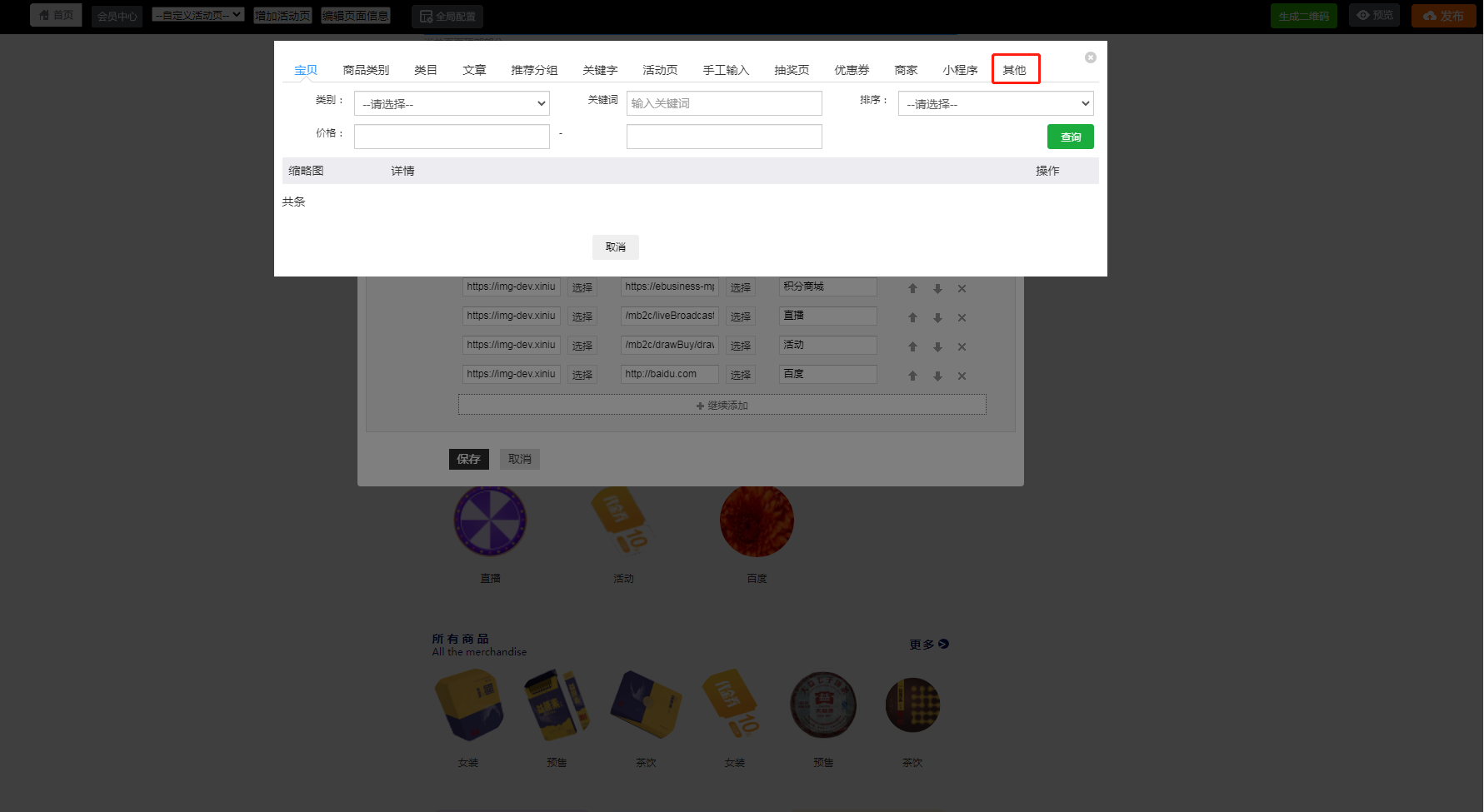
Task: Focus the 关键词 input field
Action: 724,103
